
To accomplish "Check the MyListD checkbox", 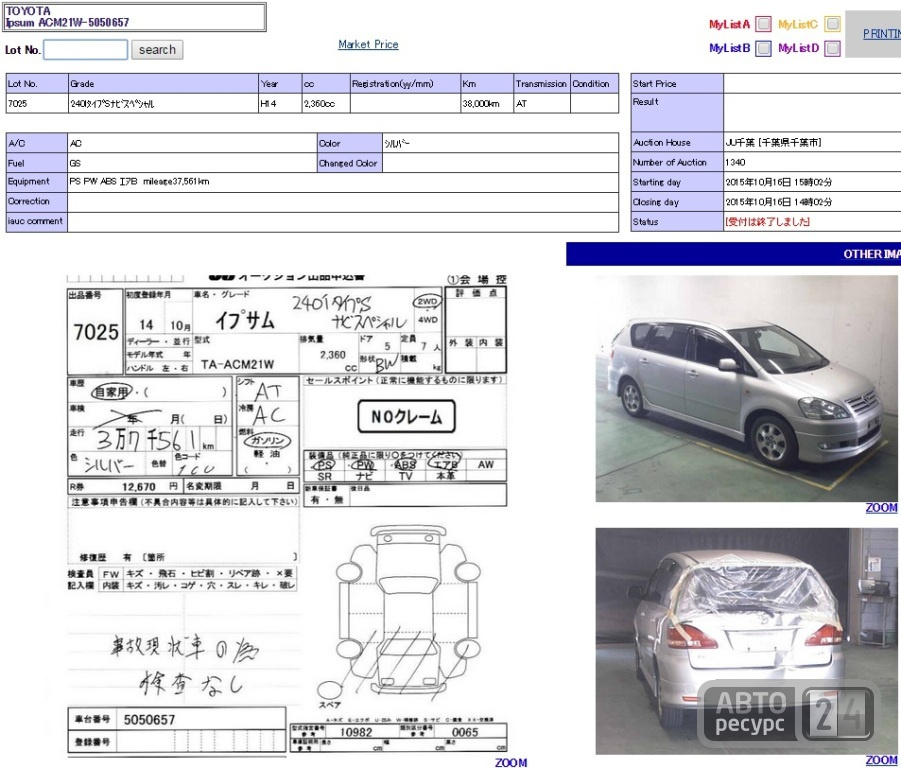I will coord(832,48).
